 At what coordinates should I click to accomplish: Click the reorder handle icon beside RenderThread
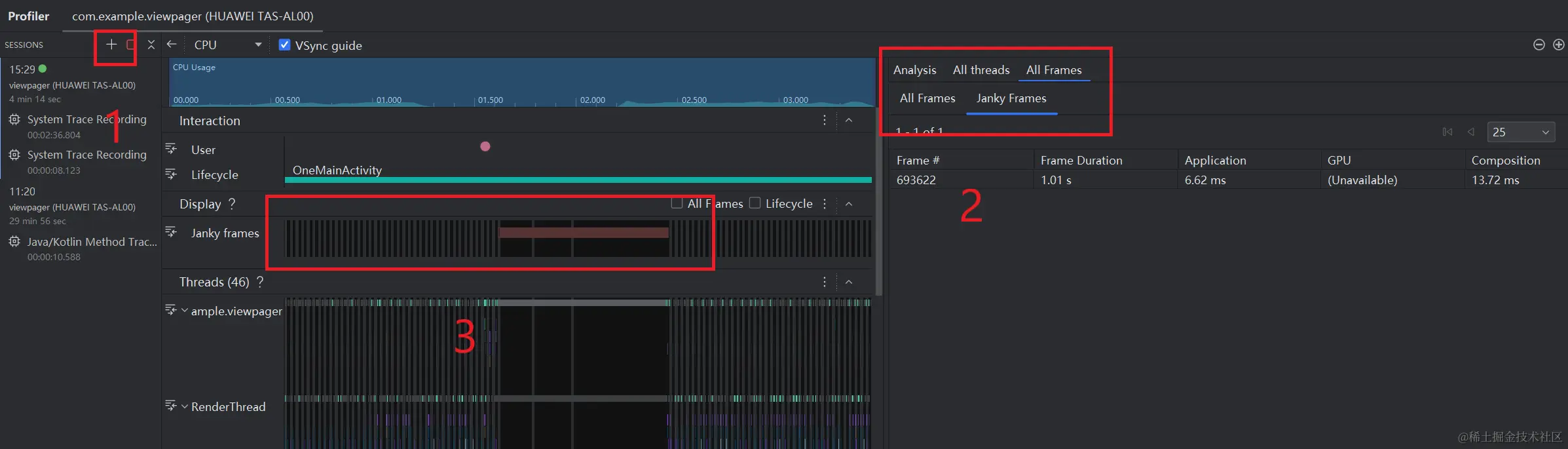pos(171,406)
